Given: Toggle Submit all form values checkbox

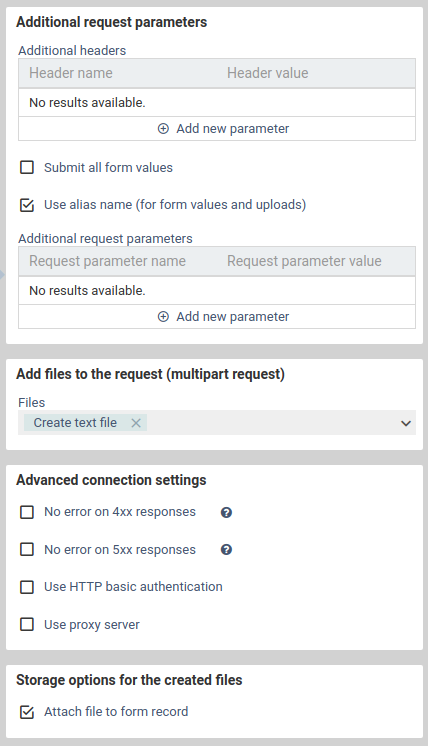Looking at the screenshot, I should point(27,167).
